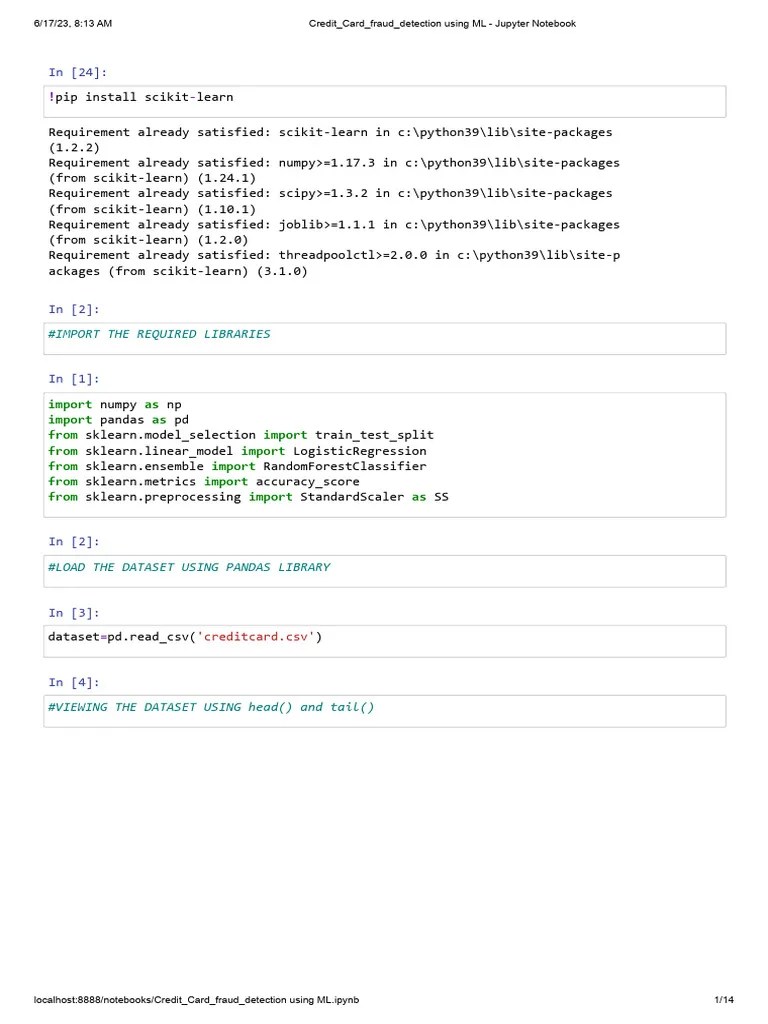Click the 'In [1]:' prompt label
This screenshot has height=1024, width=768.
coord(74,379)
